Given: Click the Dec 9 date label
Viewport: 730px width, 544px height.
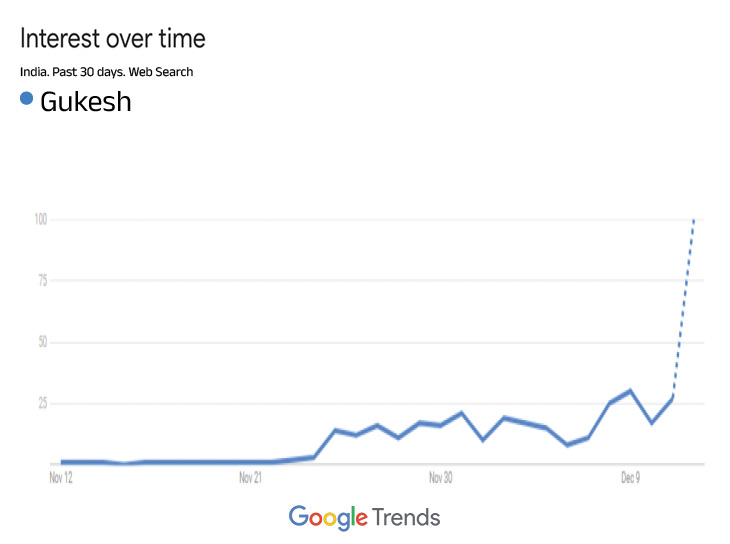Looking at the screenshot, I should [x=630, y=478].
